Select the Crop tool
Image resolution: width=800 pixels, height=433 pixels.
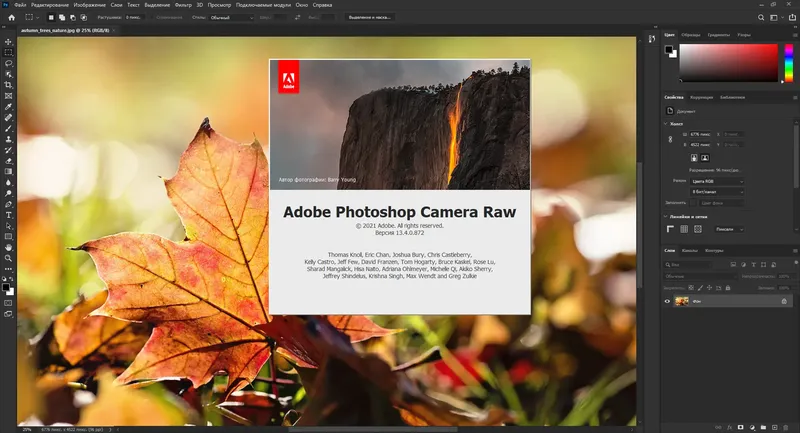pos(8,85)
